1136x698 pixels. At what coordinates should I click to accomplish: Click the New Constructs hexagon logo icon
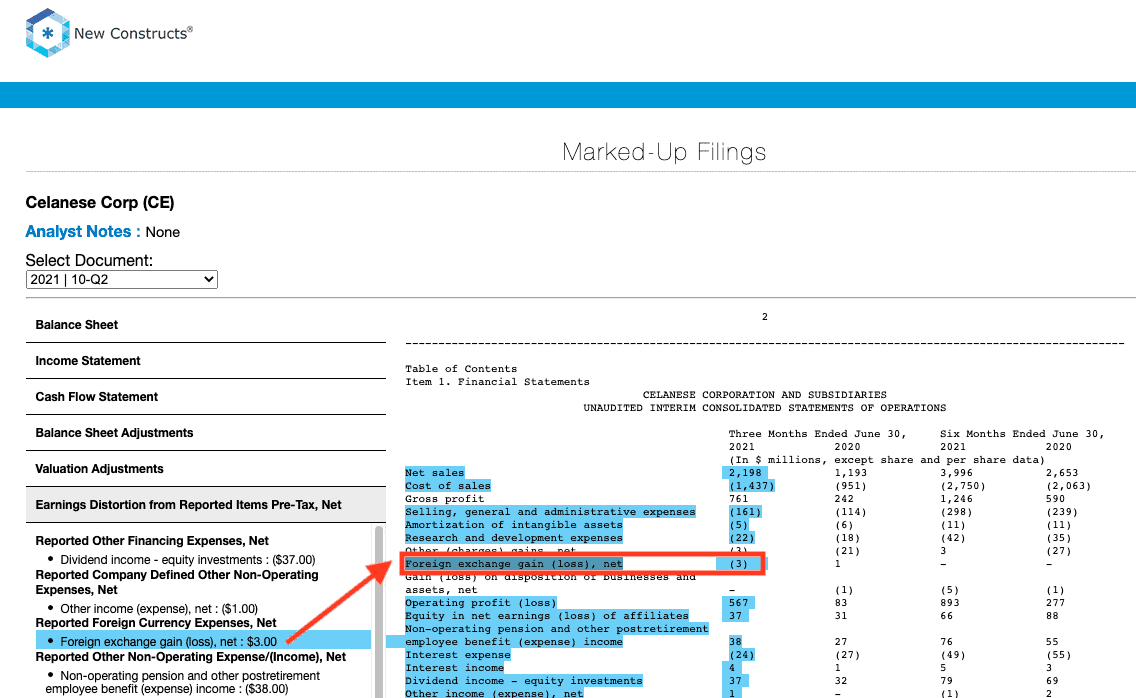(x=48, y=33)
